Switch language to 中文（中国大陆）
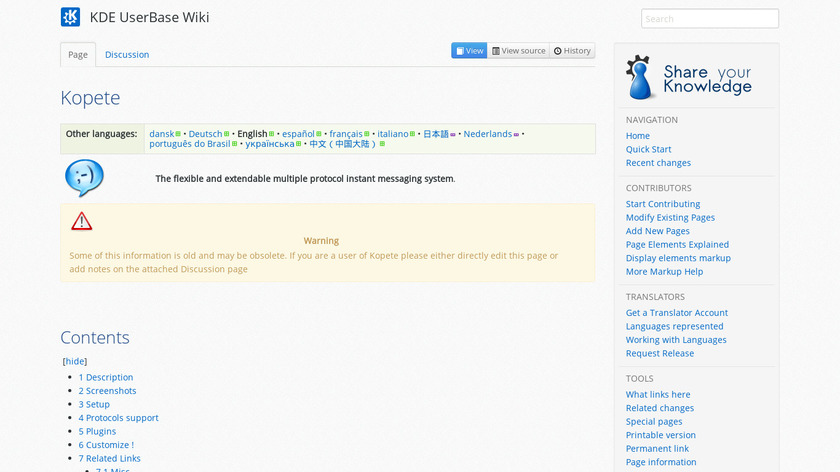Image resolution: width=840 pixels, height=472 pixels. (343, 144)
